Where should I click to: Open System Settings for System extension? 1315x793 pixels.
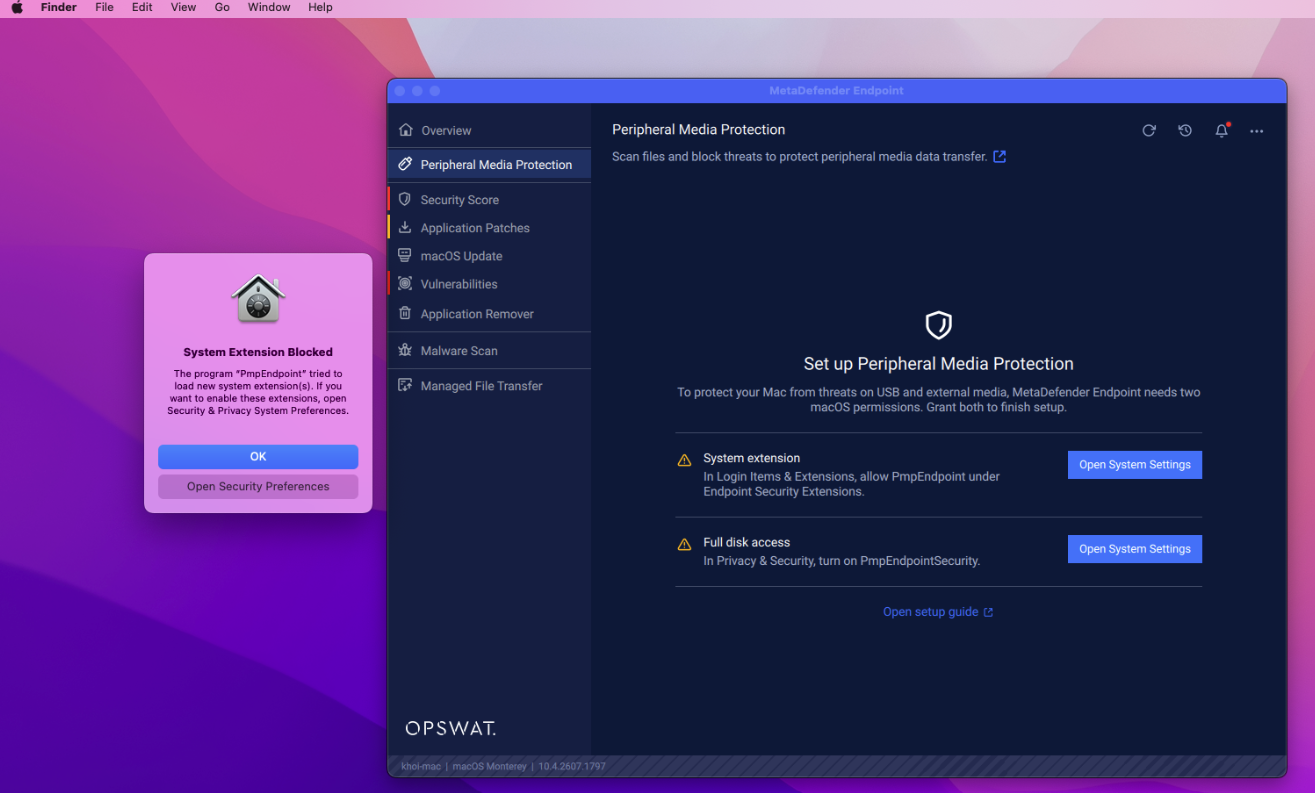pos(1135,465)
